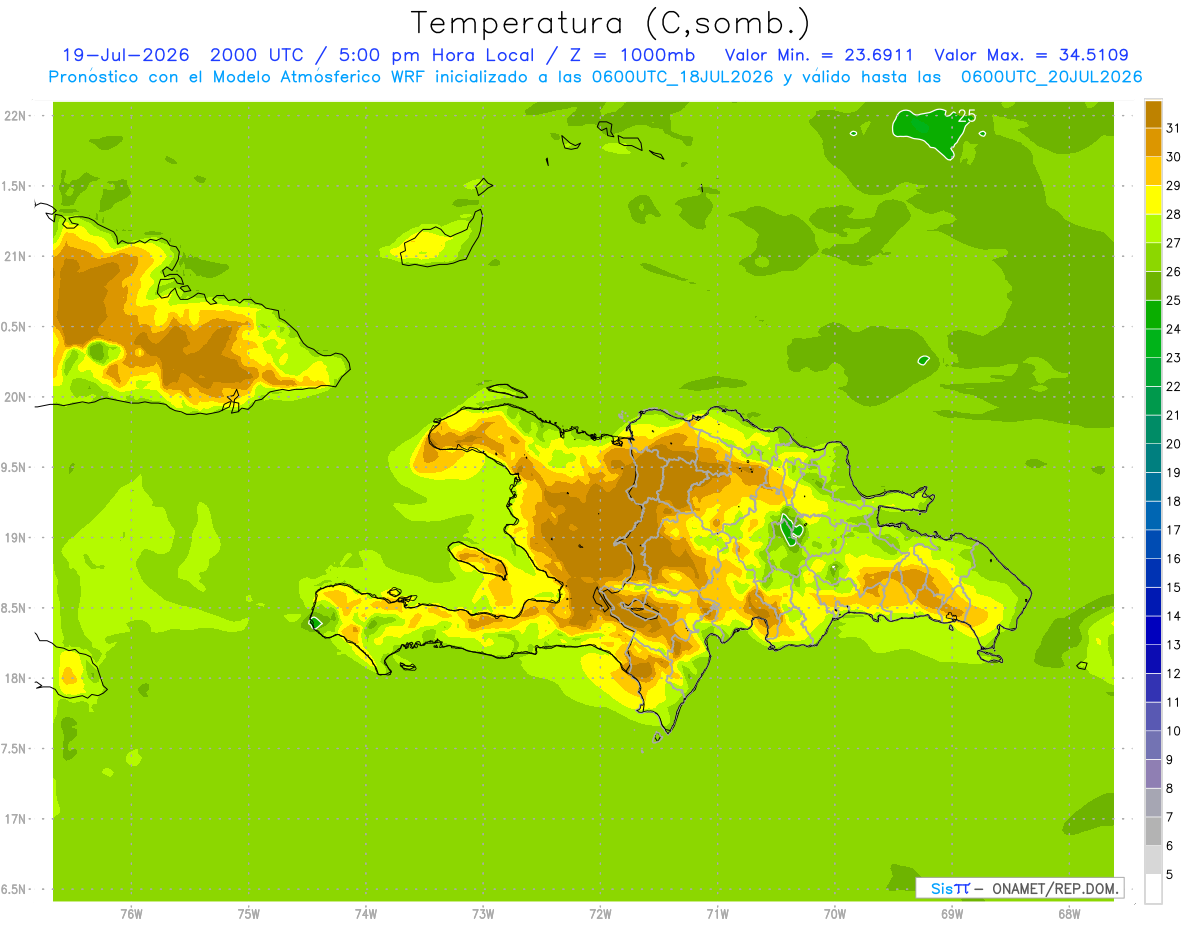This screenshot has height=927, width=1200.
Task: Pick the yellow legend swatch between 28 and 29
Action: click(1153, 200)
